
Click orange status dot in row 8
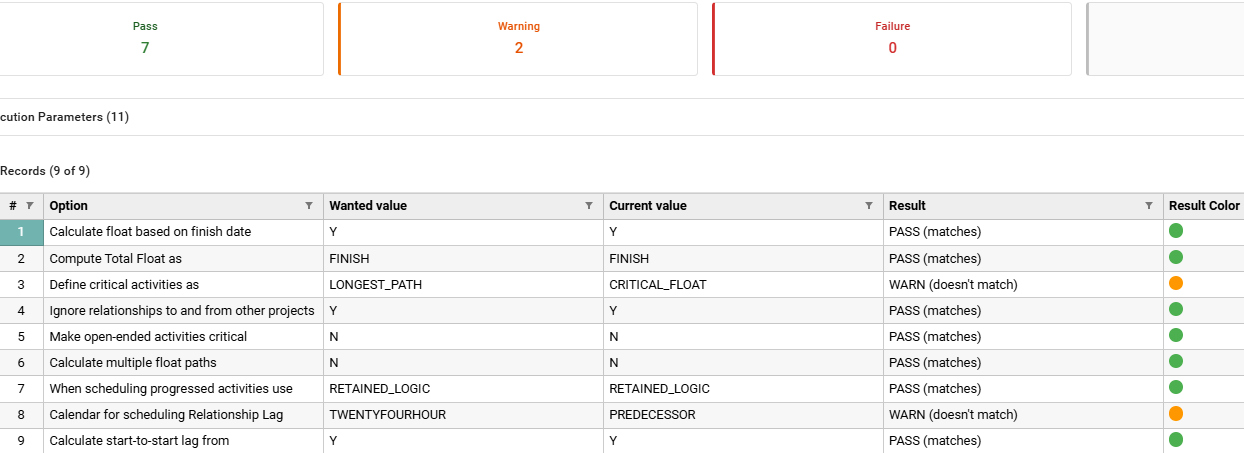click(1176, 414)
